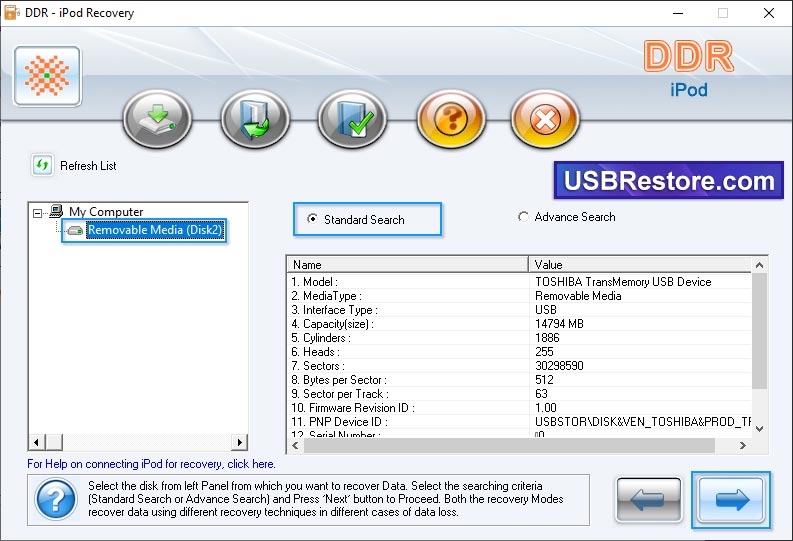This screenshot has width=793, height=541.
Task: Click the open book with arrow icon
Action: pos(255,119)
